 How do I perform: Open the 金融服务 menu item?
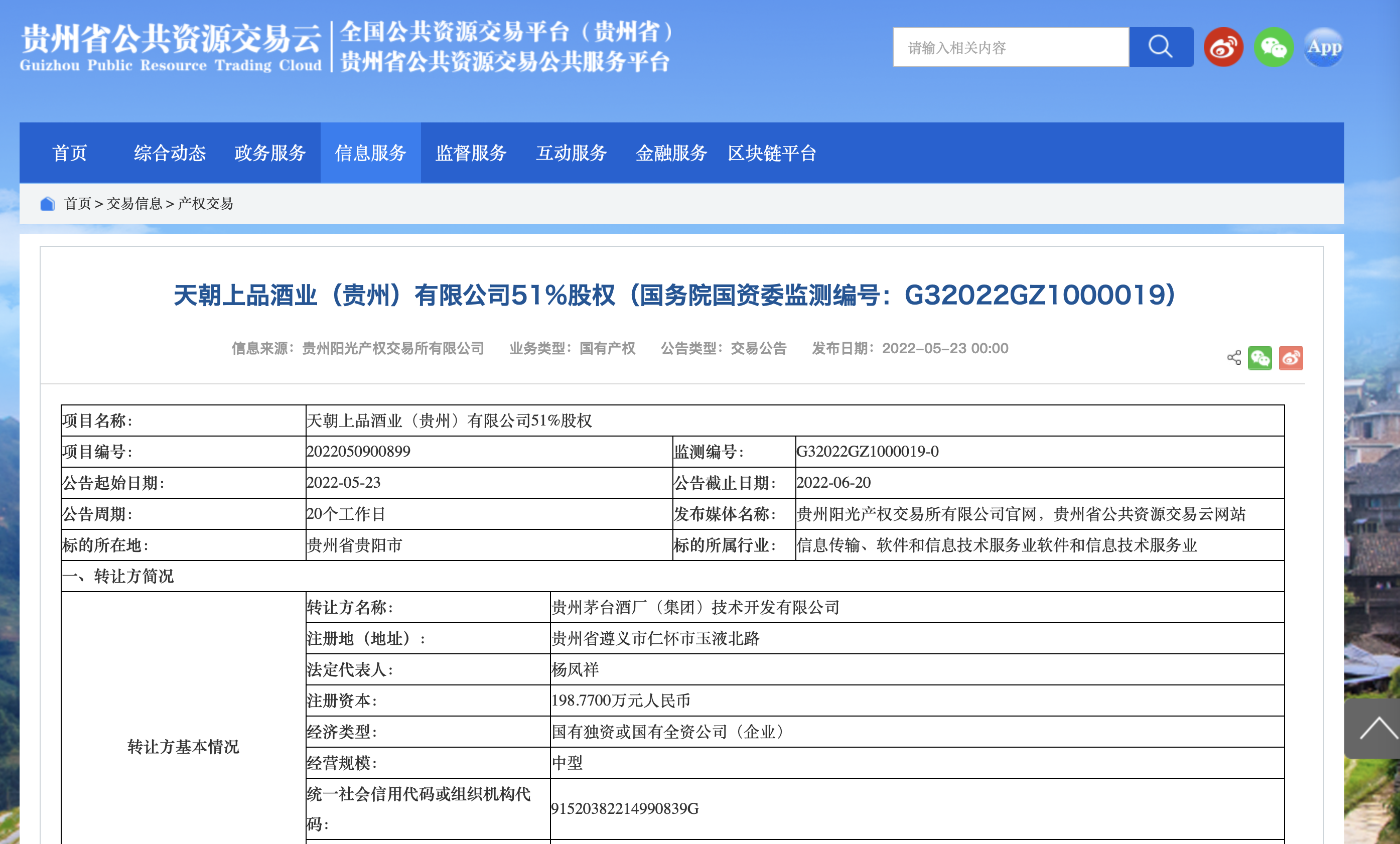tap(671, 153)
